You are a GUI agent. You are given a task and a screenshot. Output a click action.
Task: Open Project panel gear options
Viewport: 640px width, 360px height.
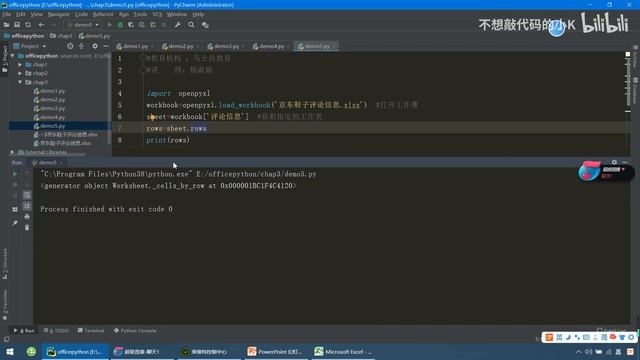(95, 46)
